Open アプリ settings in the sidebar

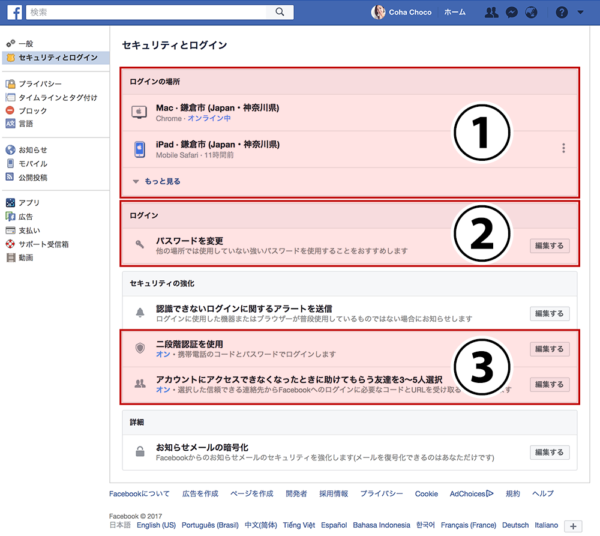click(x=29, y=203)
